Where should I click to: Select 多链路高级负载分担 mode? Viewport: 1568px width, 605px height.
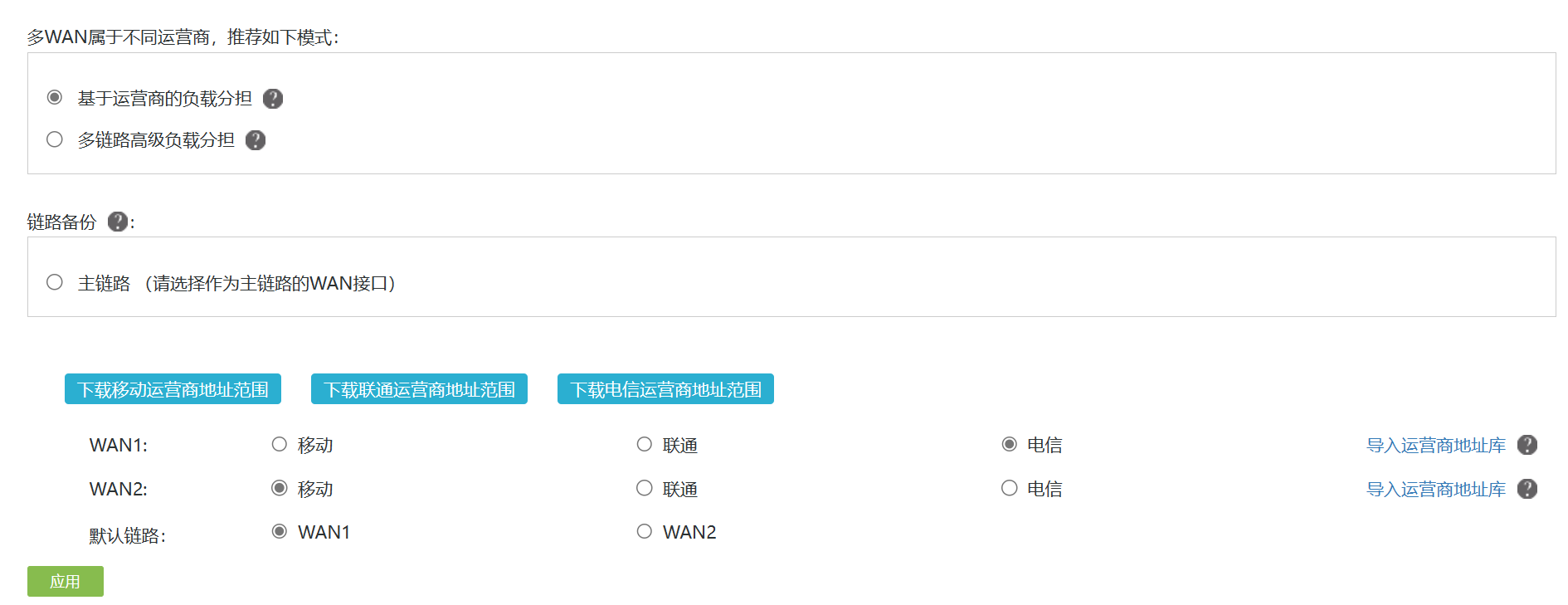tap(55, 139)
